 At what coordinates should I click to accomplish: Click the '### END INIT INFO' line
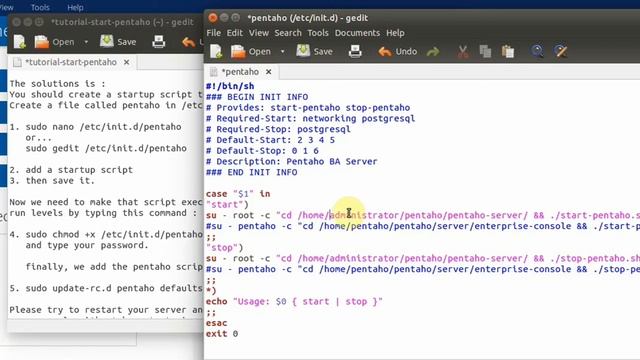tap(251, 172)
